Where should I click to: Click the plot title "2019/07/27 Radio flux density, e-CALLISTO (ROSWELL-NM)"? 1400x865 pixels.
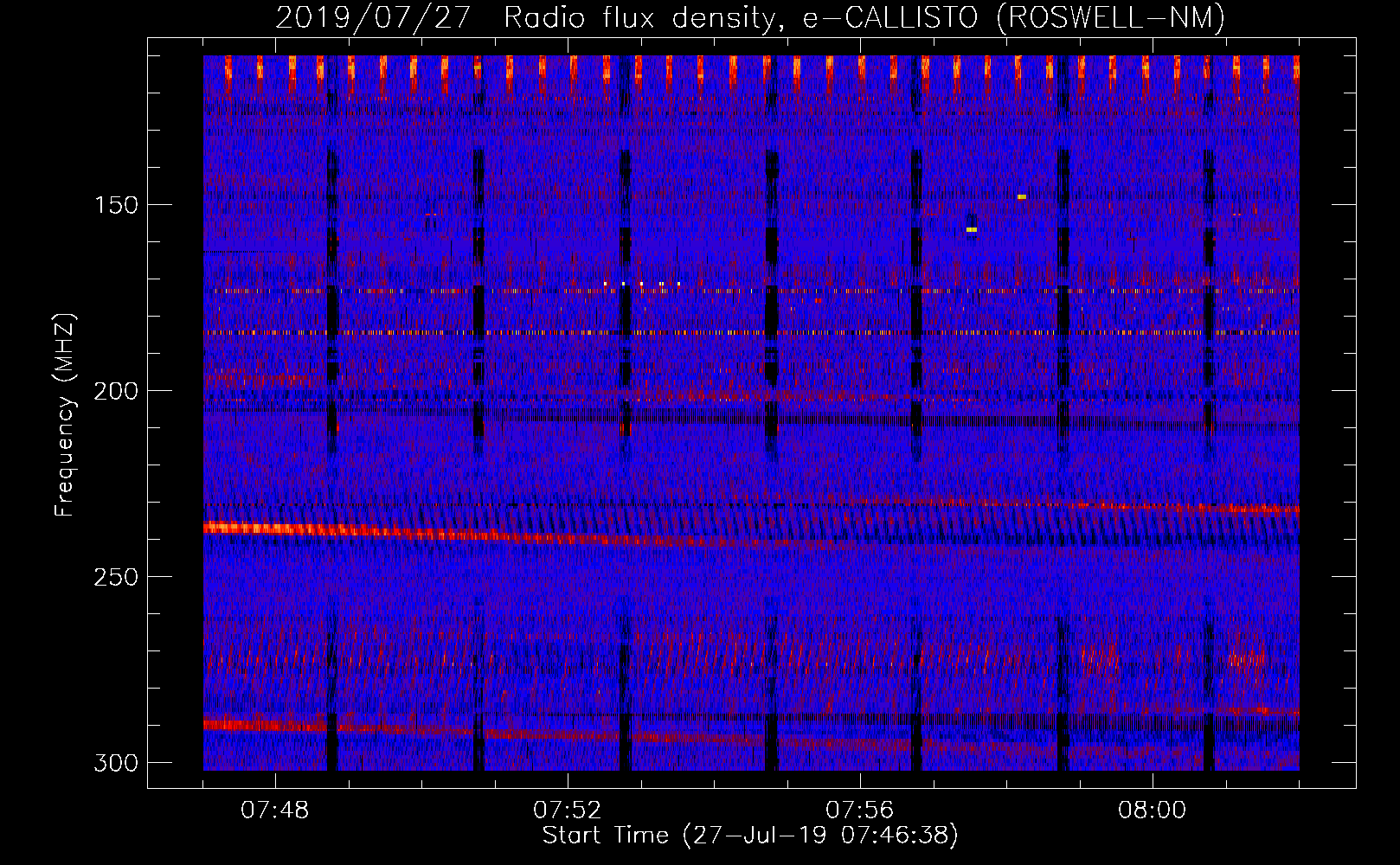(750, 17)
